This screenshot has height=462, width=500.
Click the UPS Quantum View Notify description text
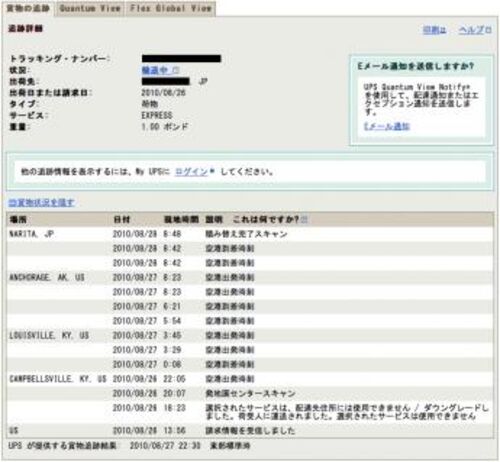coord(421,99)
